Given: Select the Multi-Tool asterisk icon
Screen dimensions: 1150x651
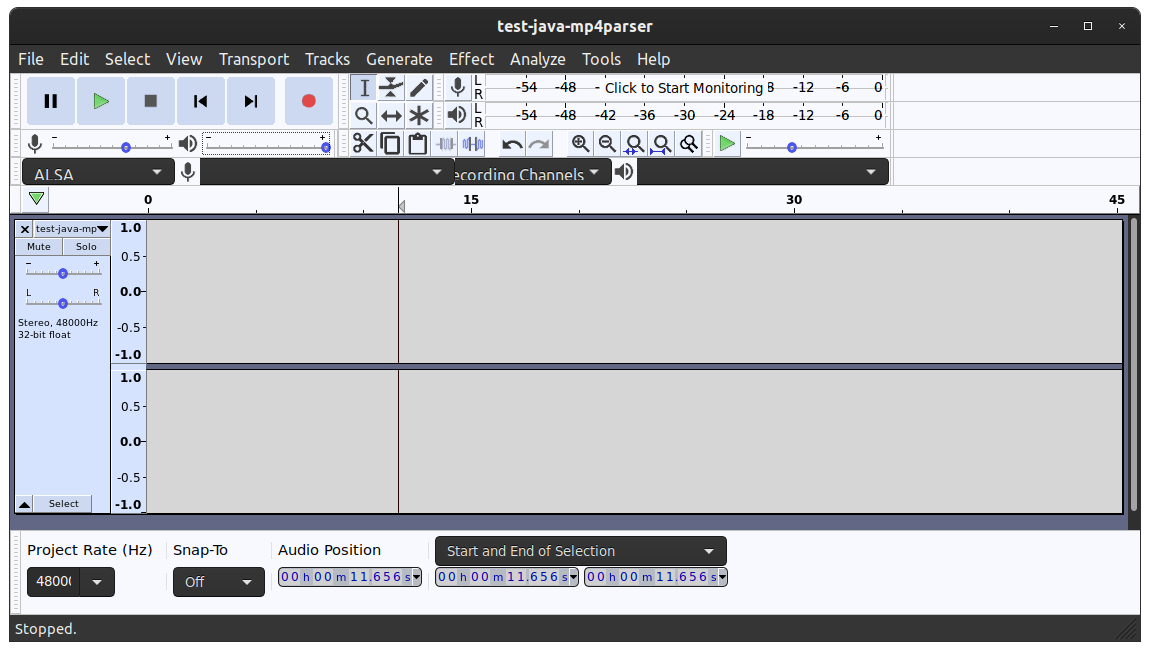Looking at the screenshot, I should pos(419,115).
